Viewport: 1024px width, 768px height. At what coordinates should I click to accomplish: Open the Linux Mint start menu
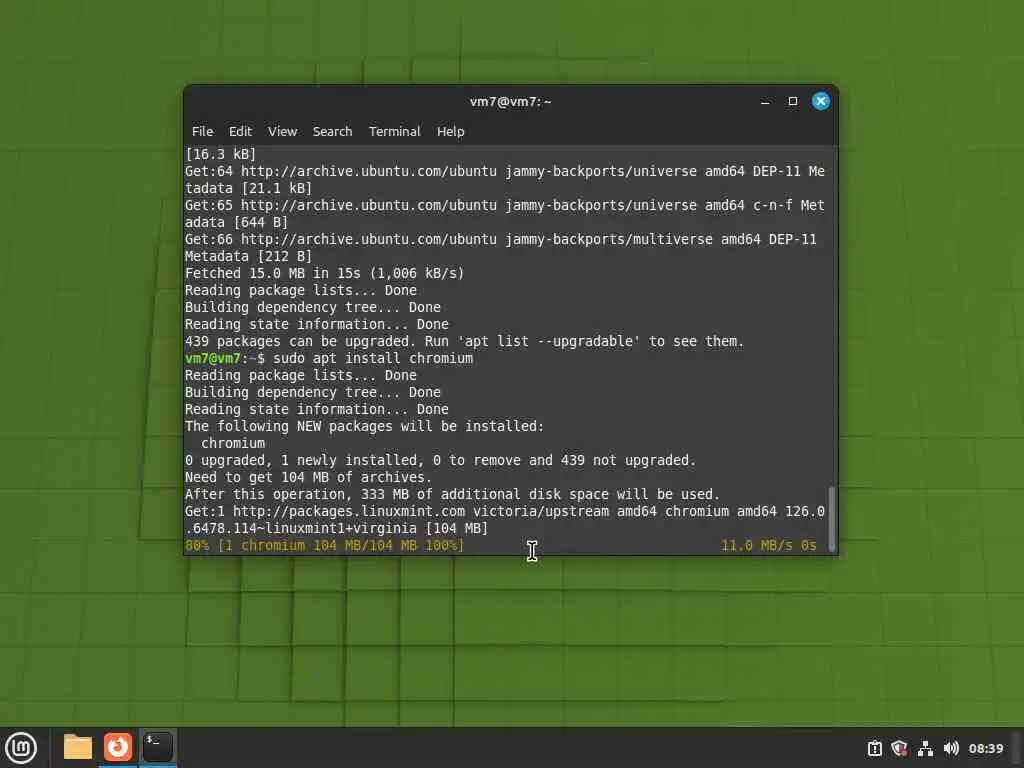click(x=21, y=747)
